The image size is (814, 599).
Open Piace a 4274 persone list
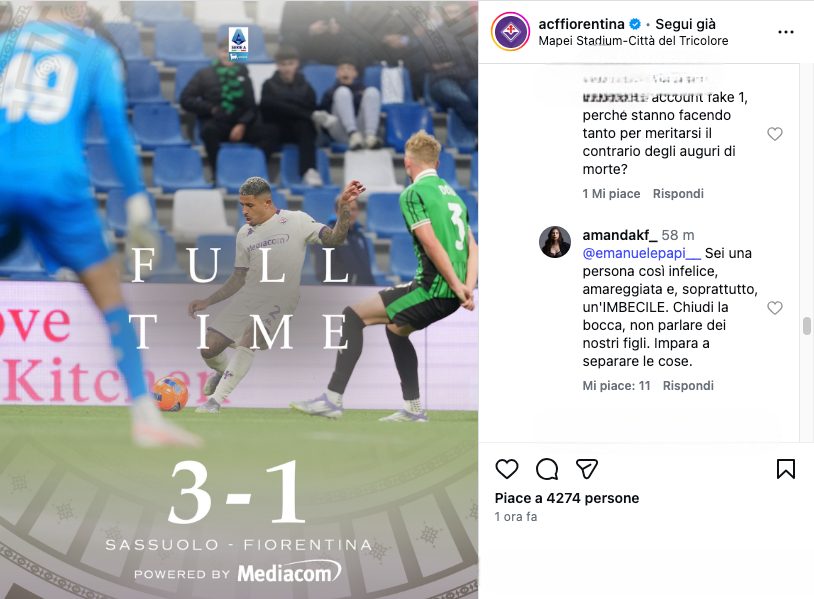567,498
